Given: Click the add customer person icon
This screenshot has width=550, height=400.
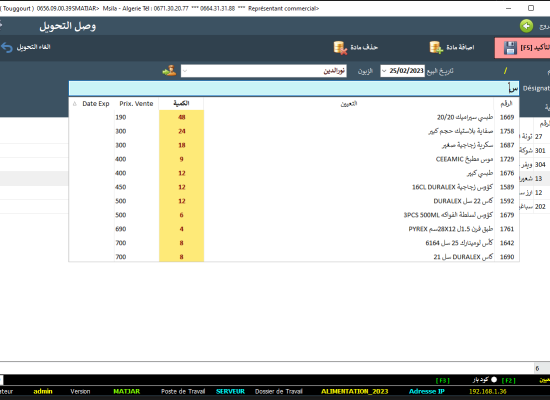Looking at the screenshot, I should [169, 71].
